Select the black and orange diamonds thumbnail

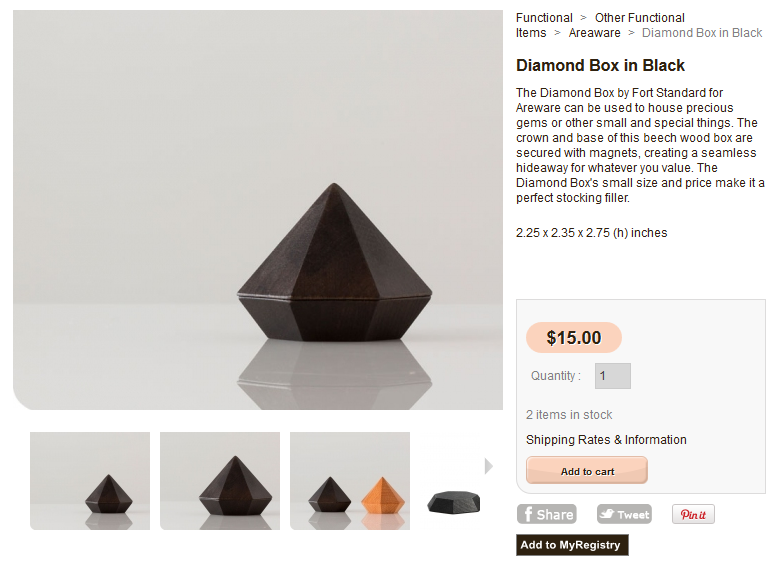point(350,481)
